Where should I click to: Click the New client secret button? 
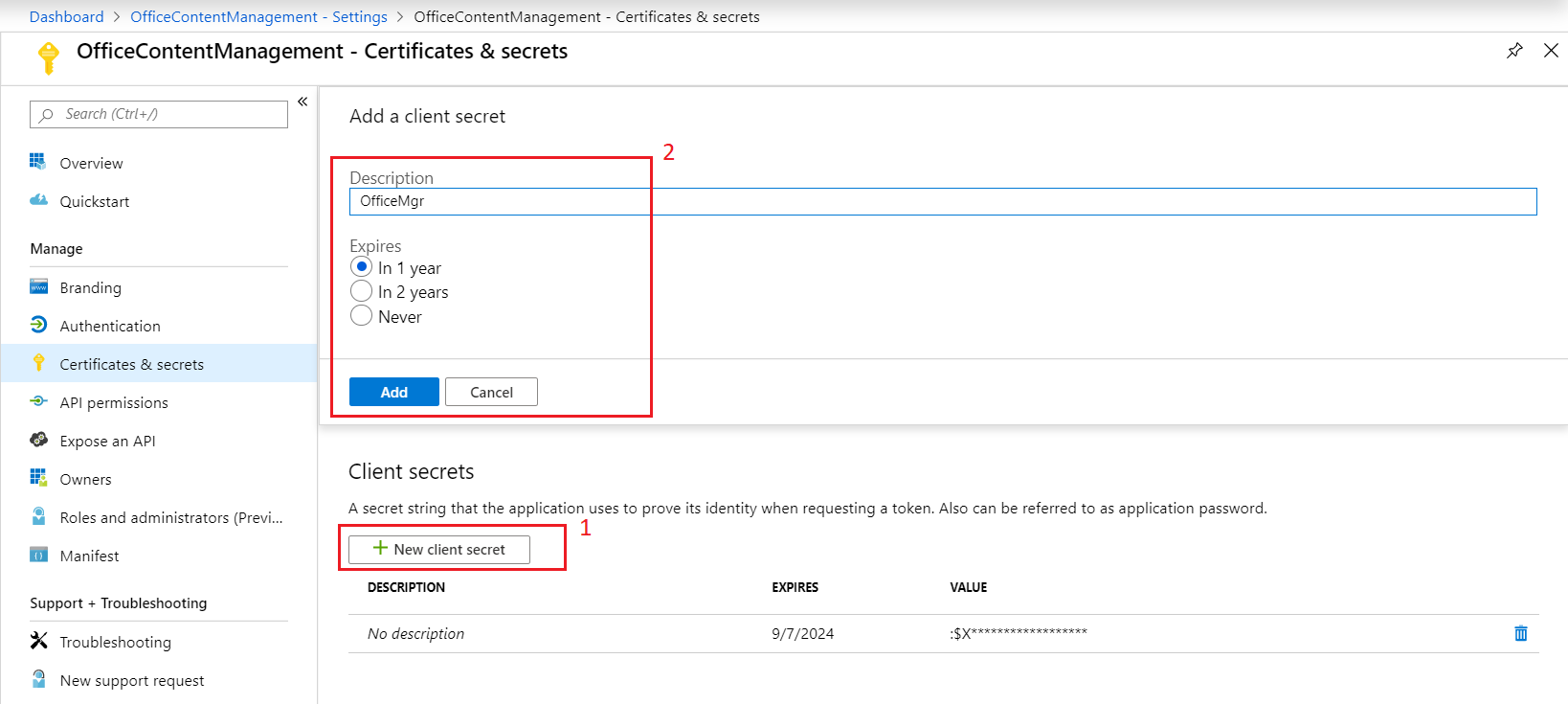click(x=439, y=549)
